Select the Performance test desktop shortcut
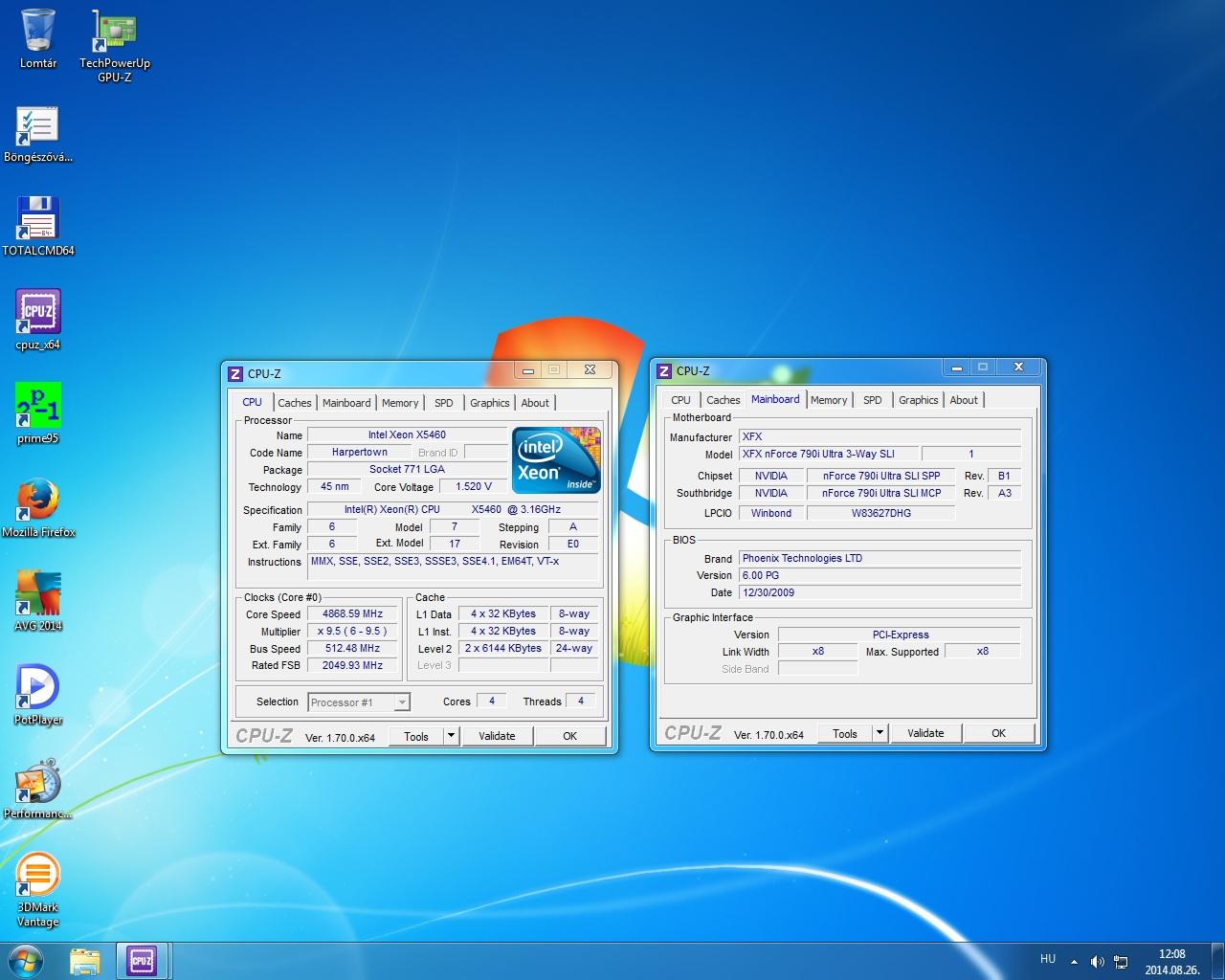 click(38, 790)
